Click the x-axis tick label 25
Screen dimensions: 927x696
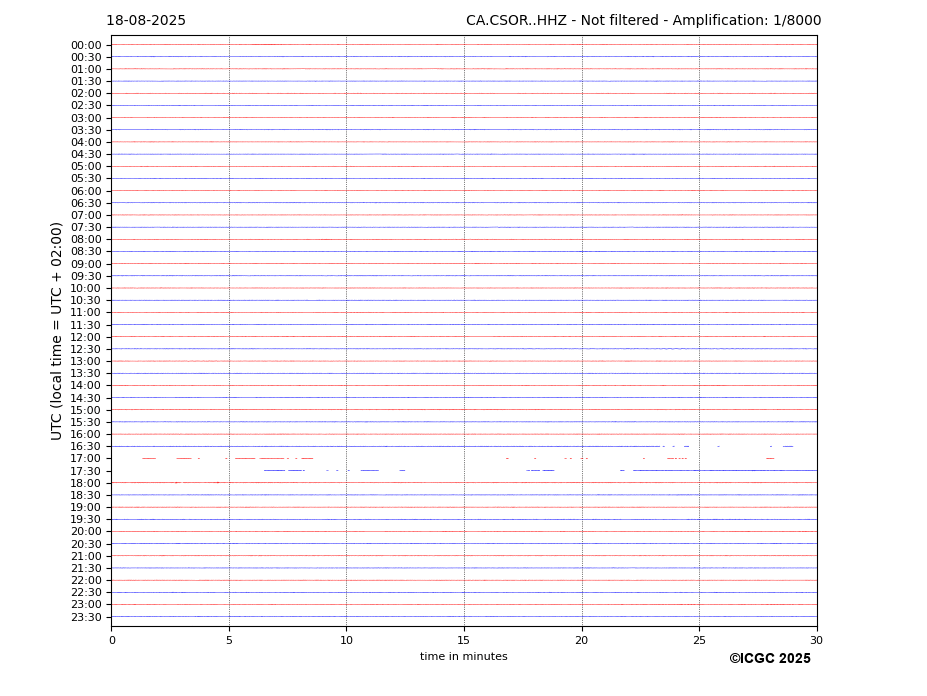(x=699, y=640)
